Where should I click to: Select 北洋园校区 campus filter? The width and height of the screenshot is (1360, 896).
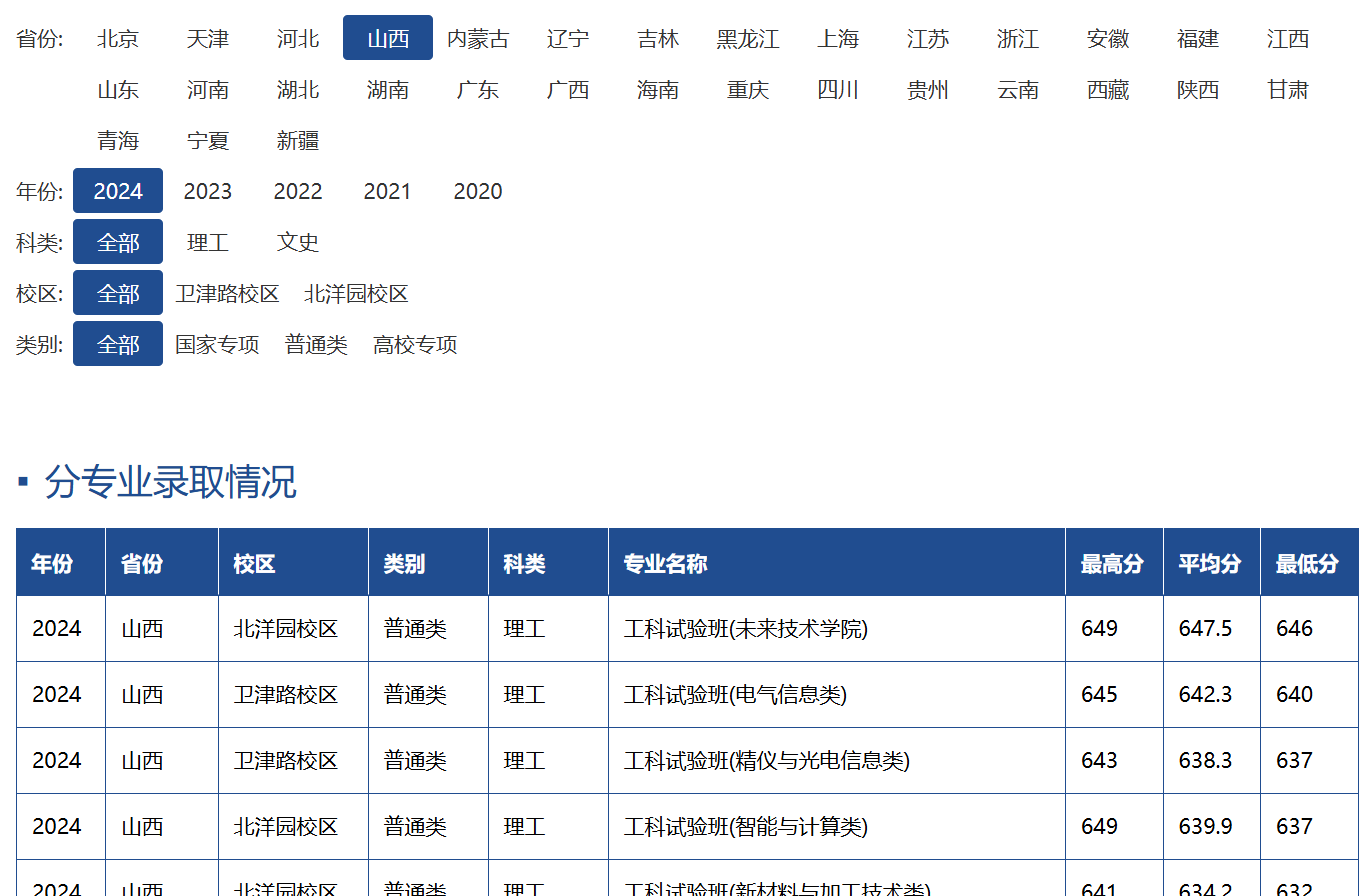356,294
